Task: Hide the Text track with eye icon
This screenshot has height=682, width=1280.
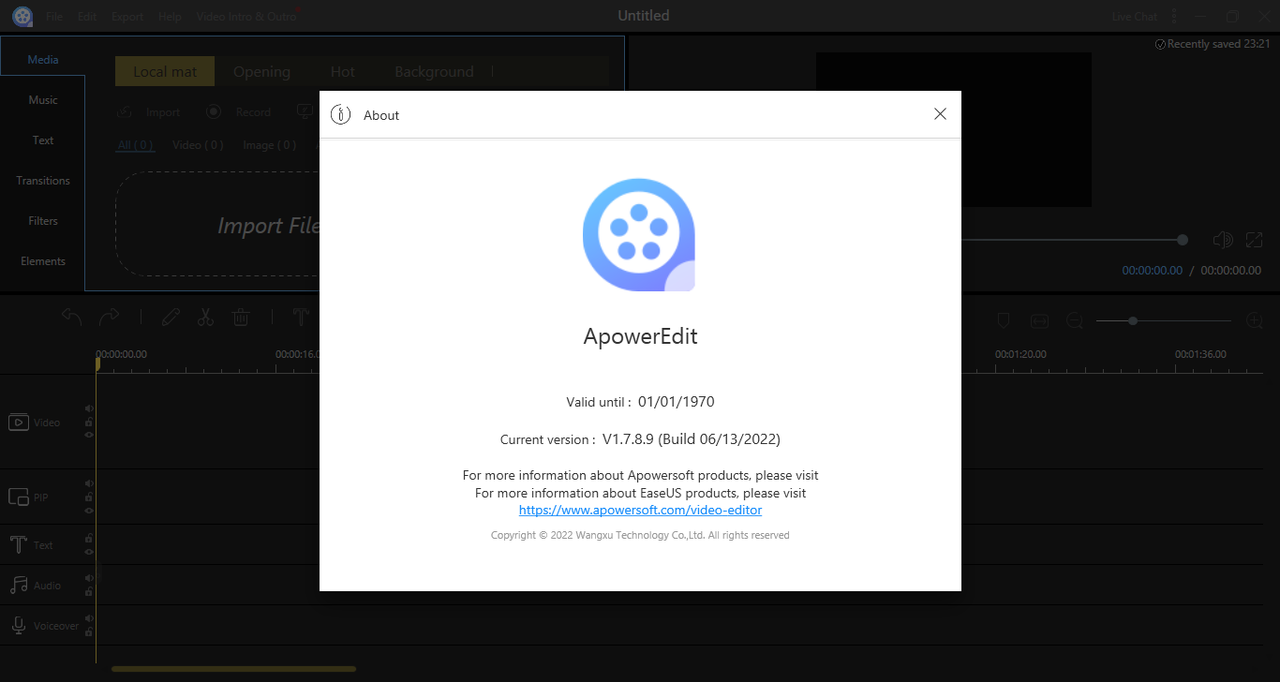Action: [89, 552]
